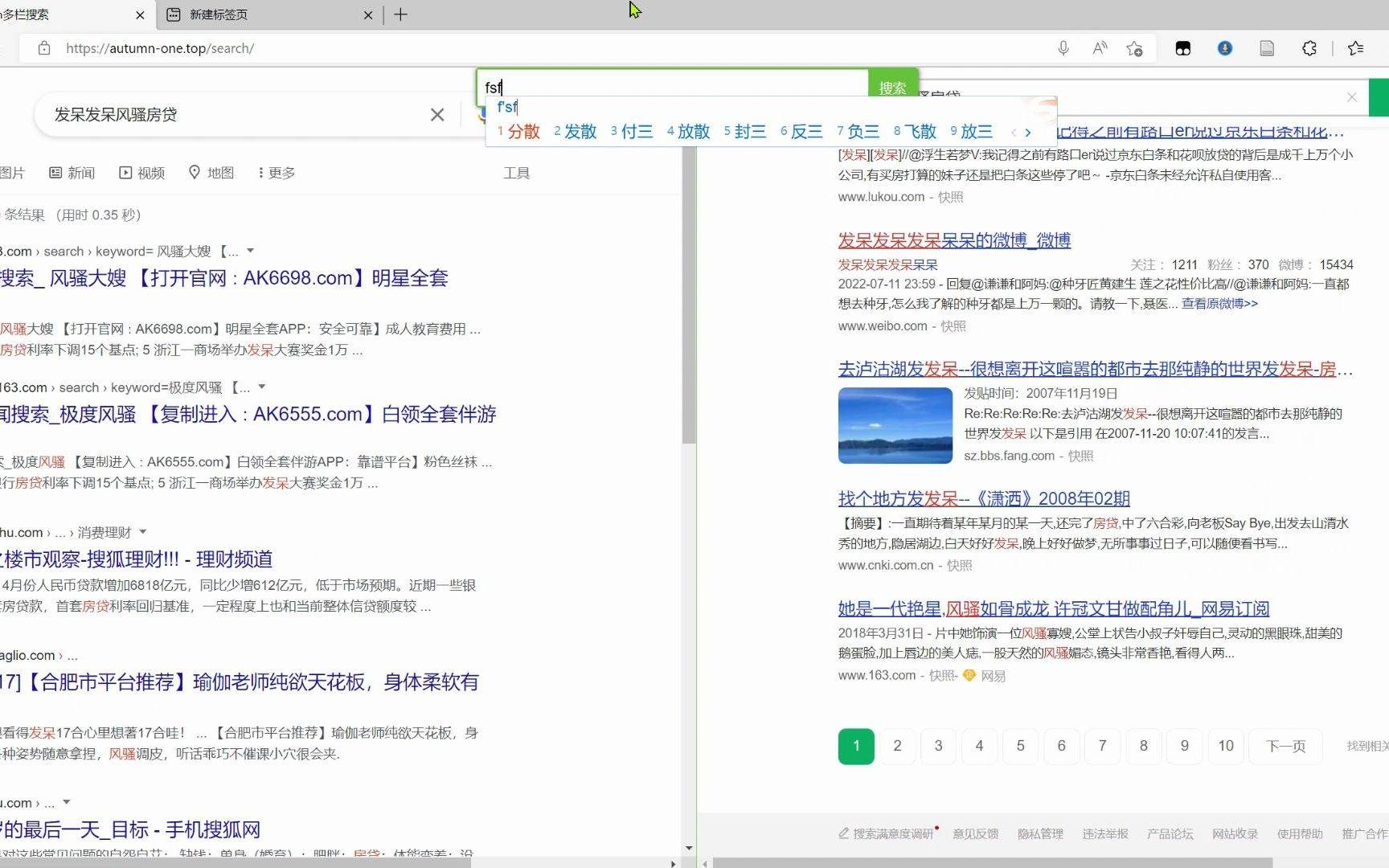Activate voice search microphone icon
Viewport: 1389px width, 868px height.
pos(1063,48)
